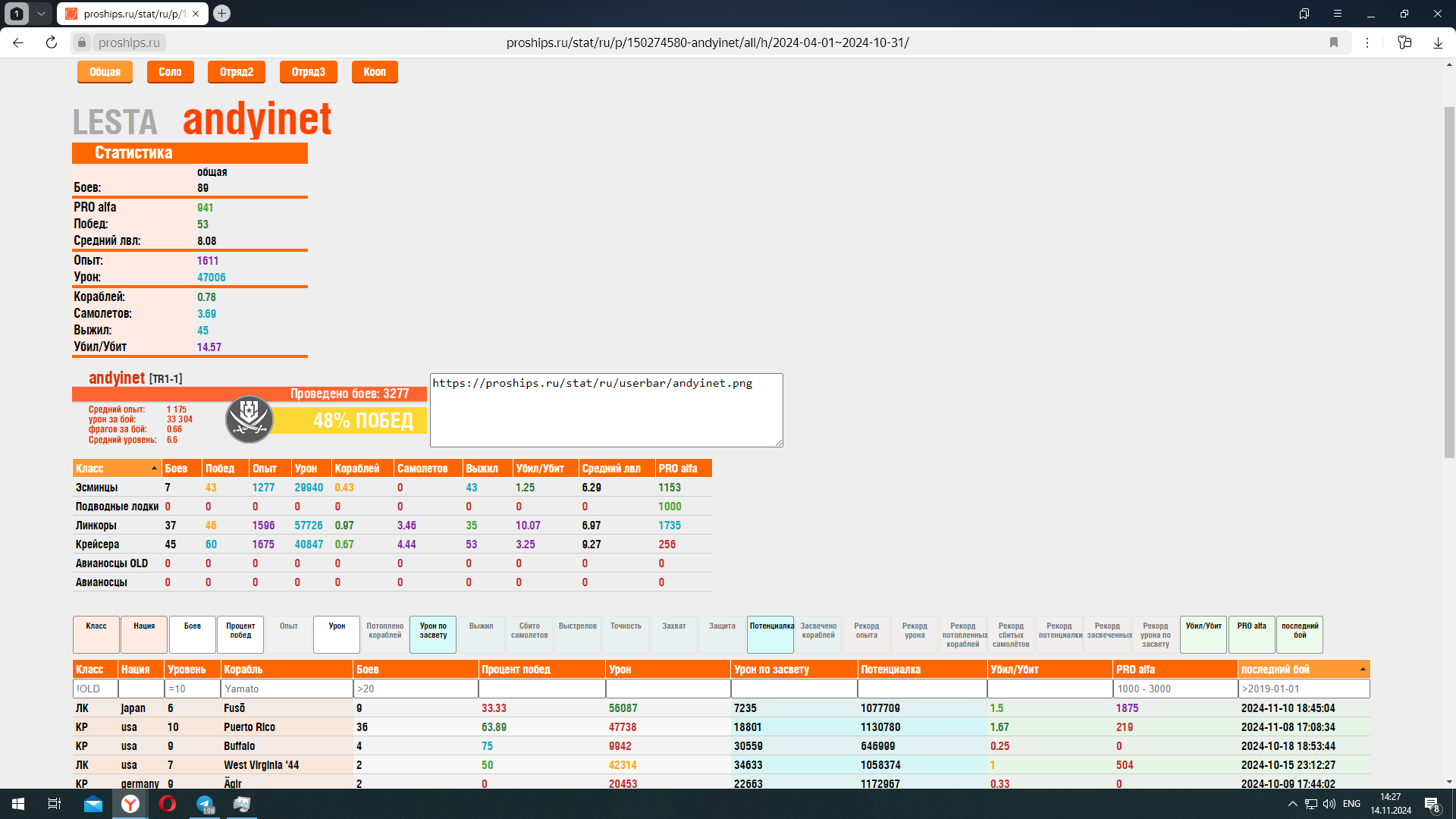Click the tab counter icon
Viewport: 1456px width, 819px height.
(x=17, y=13)
